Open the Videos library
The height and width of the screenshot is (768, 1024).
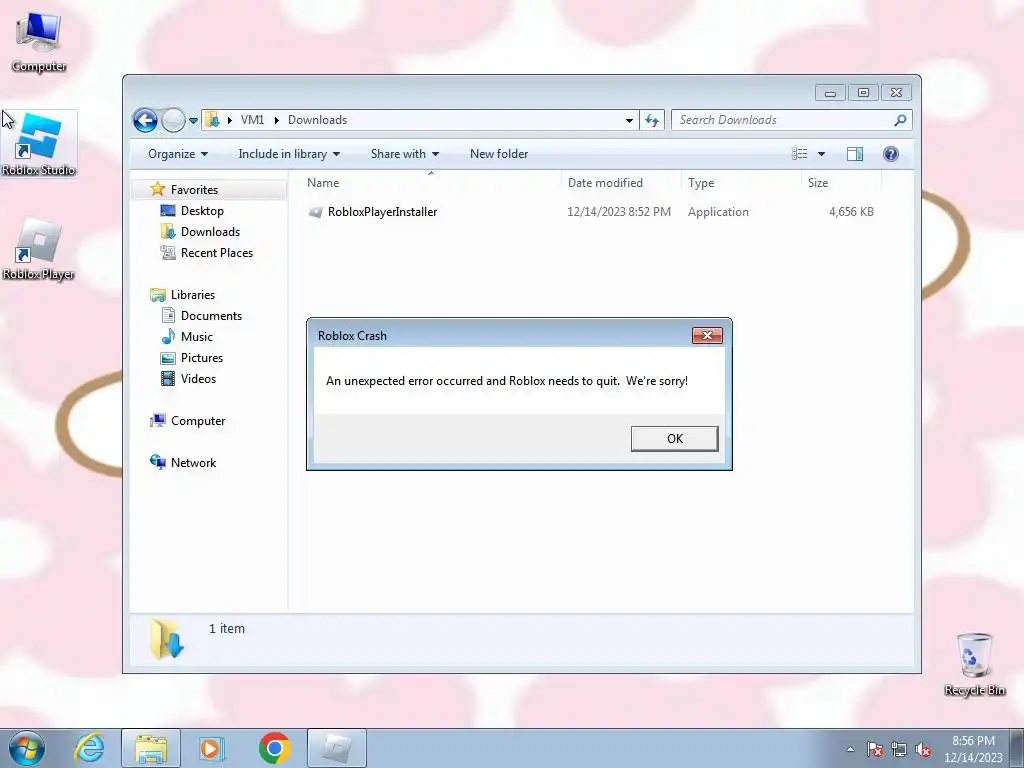click(x=198, y=379)
